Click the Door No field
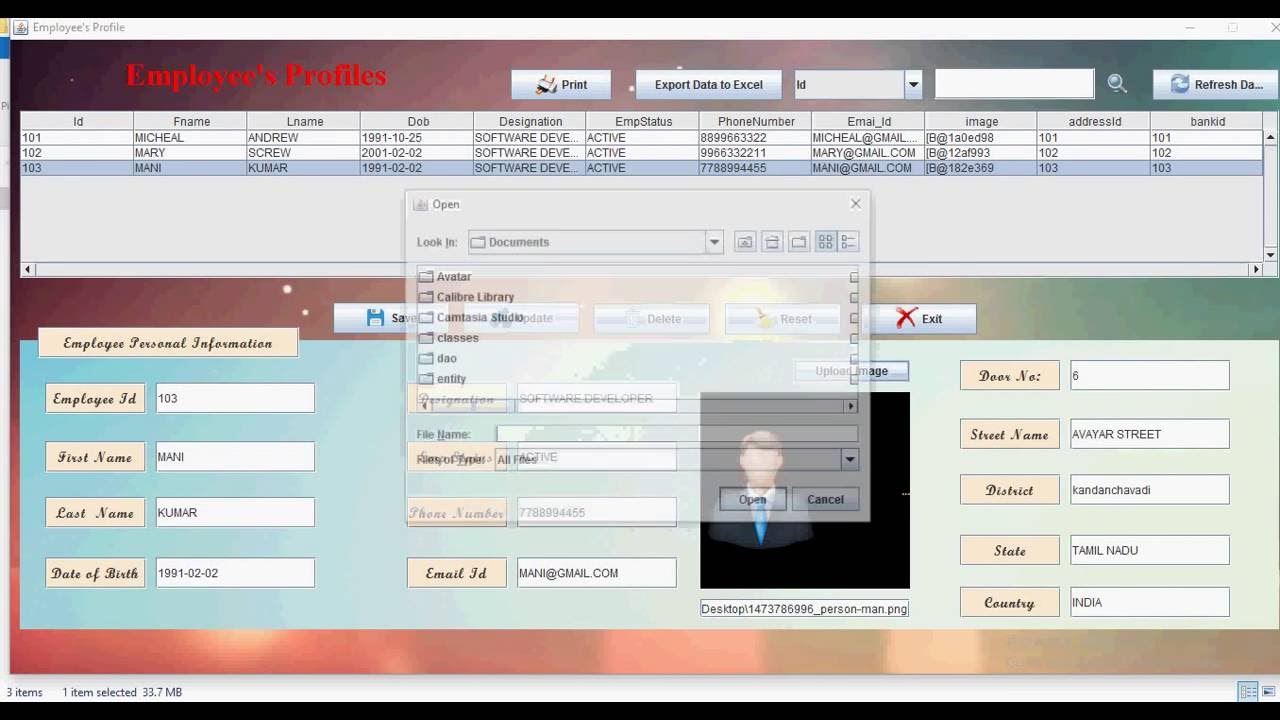The width and height of the screenshot is (1280, 720). (1150, 376)
